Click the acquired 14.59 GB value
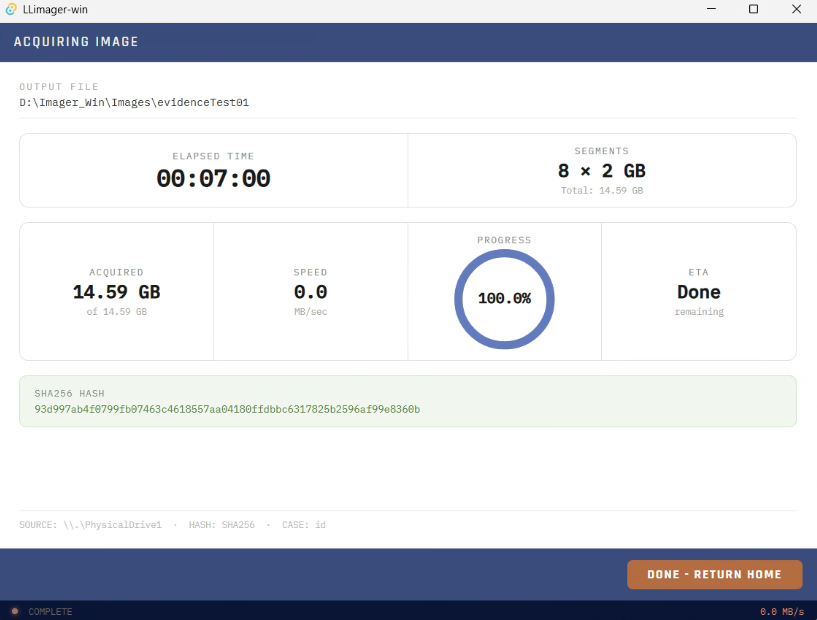This screenshot has width=817, height=620. click(117, 292)
